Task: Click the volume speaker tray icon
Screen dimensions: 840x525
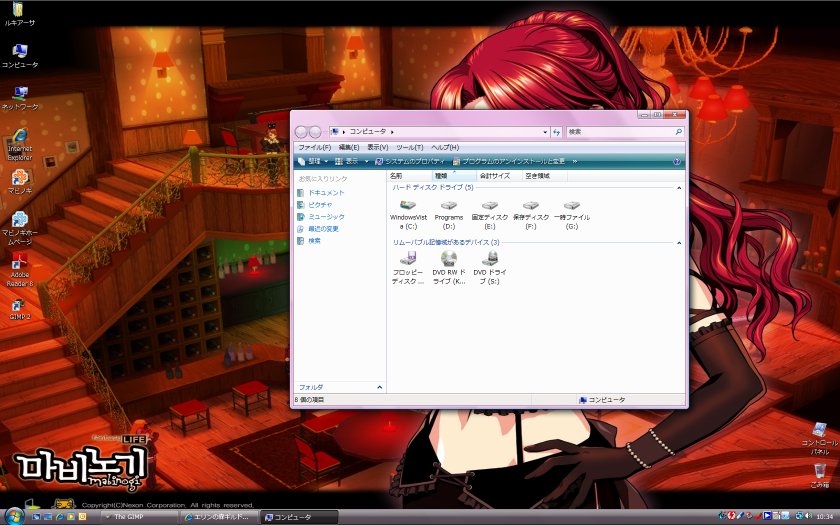Action: (x=807, y=516)
